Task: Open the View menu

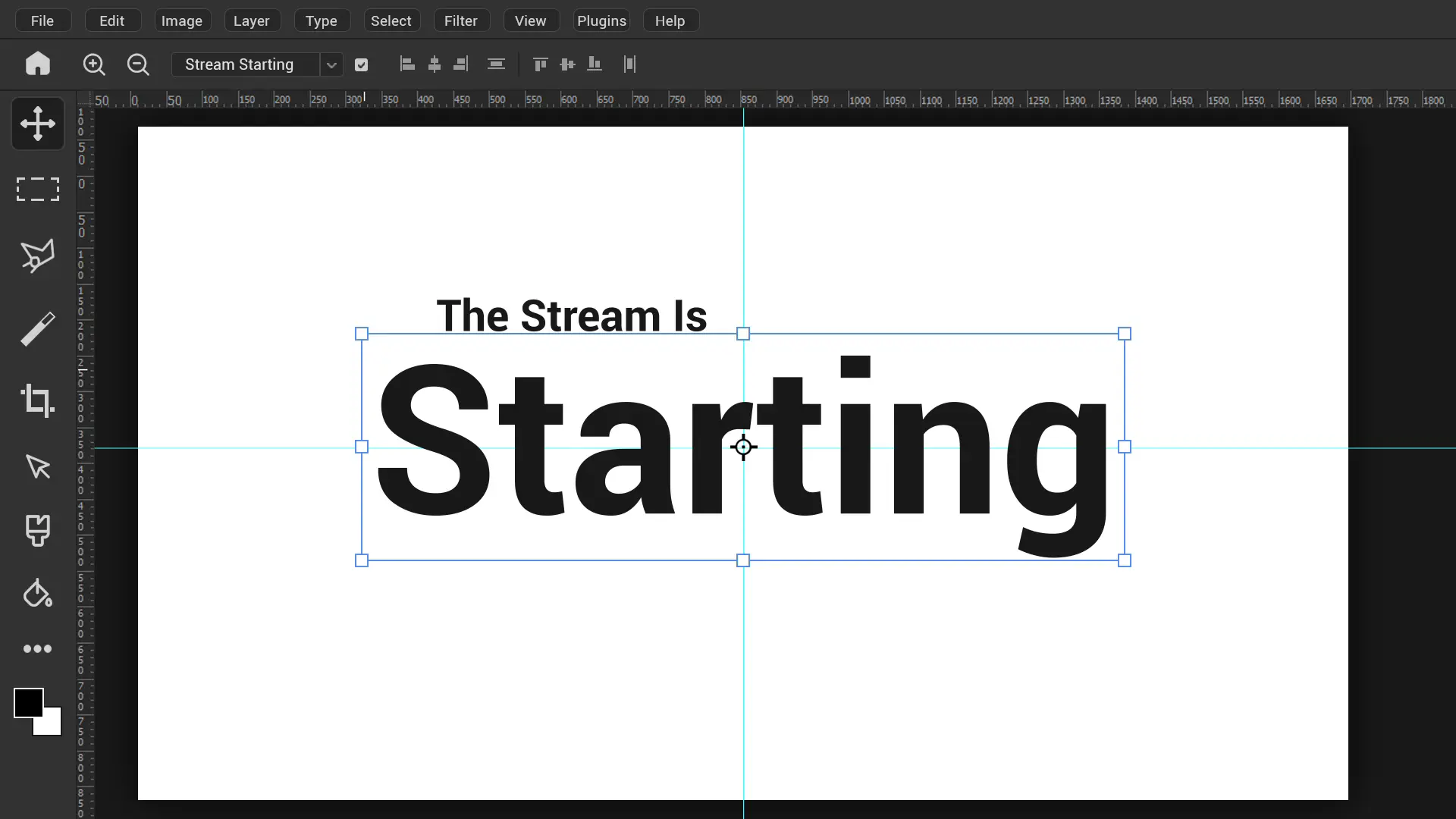Action: (x=531, y=20)
